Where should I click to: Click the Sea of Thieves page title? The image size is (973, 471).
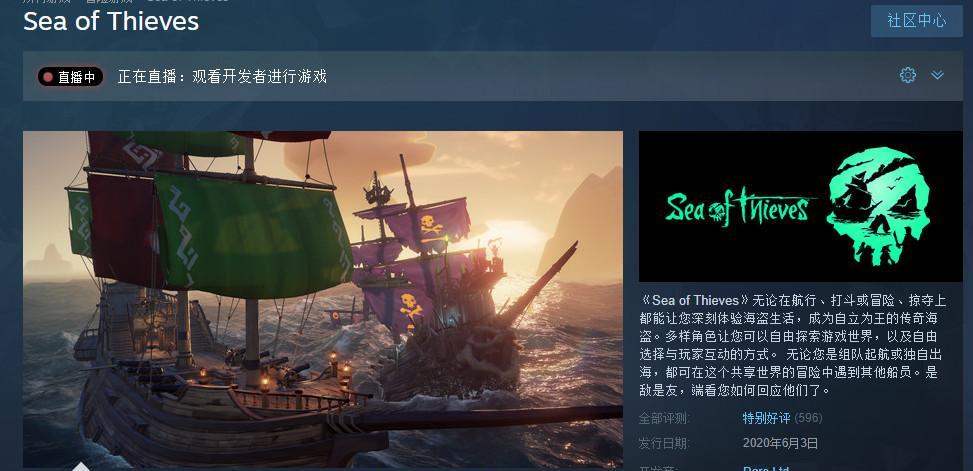(x=111, y=21)
